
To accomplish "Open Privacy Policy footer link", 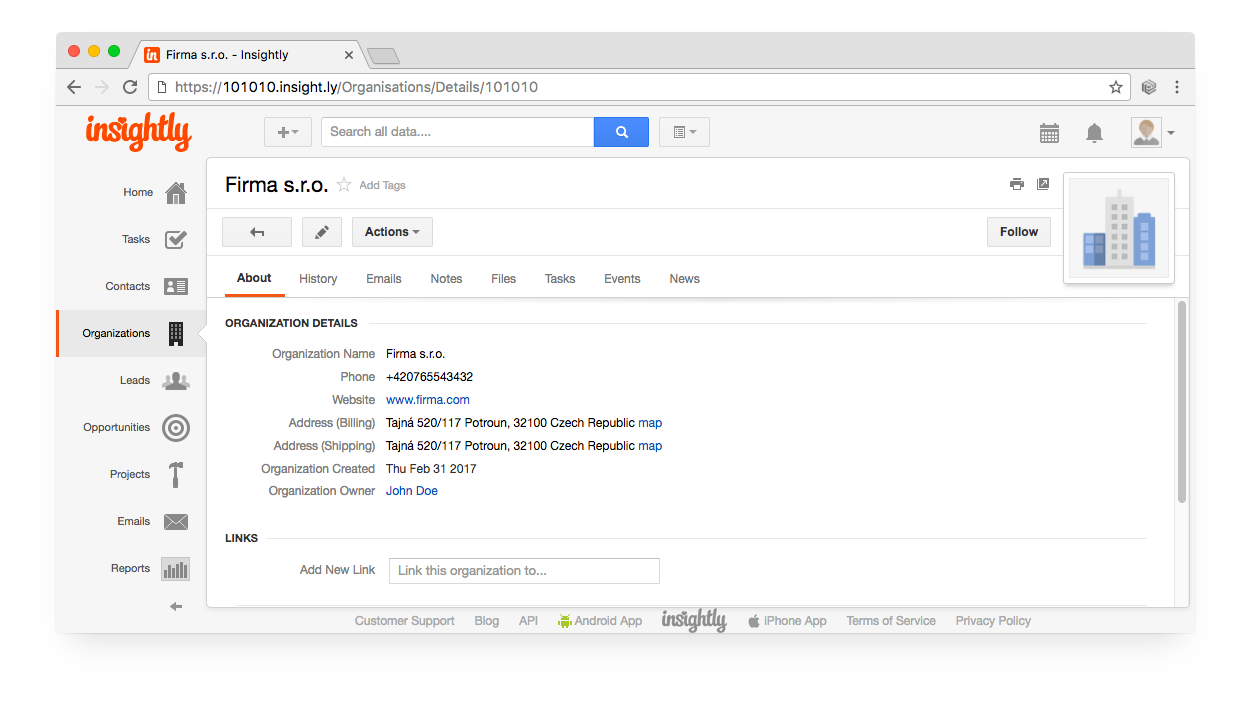I will point(993,621).
